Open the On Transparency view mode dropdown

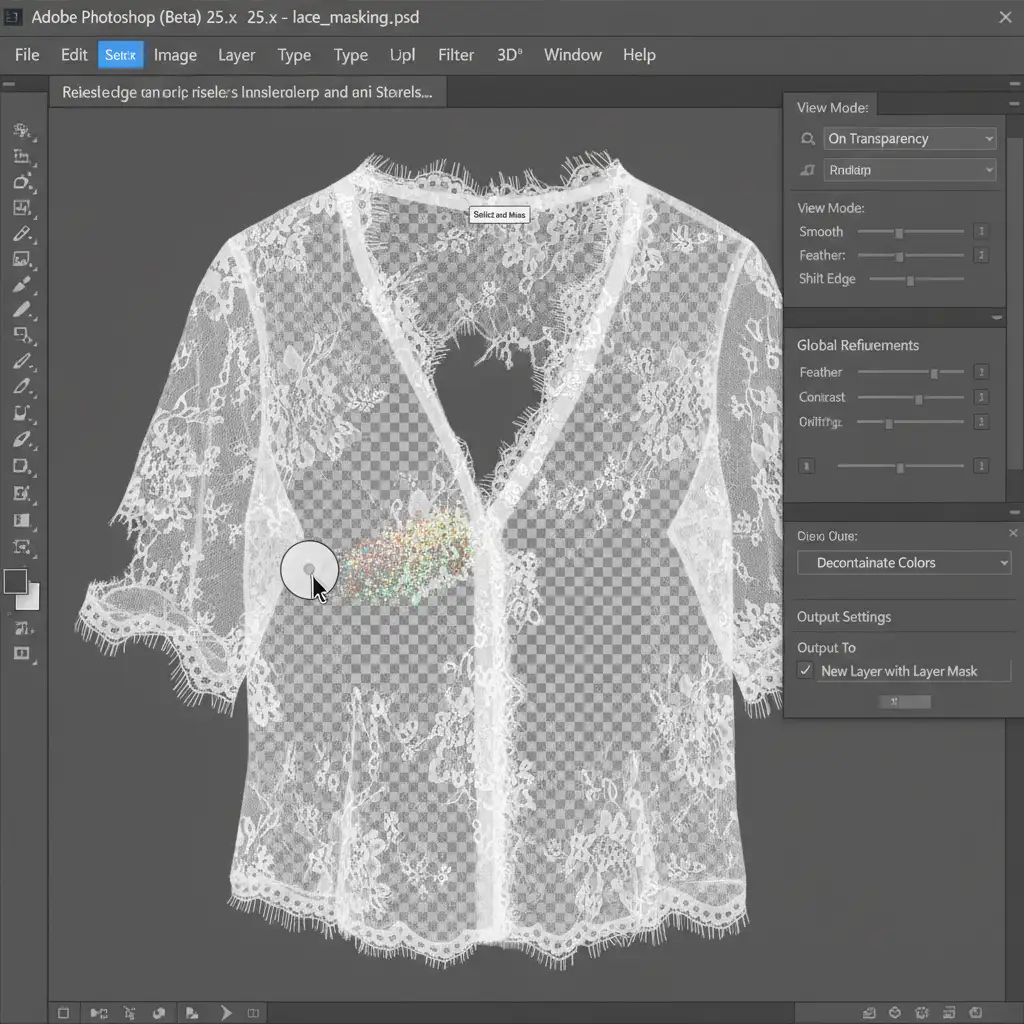coord(910,139)
